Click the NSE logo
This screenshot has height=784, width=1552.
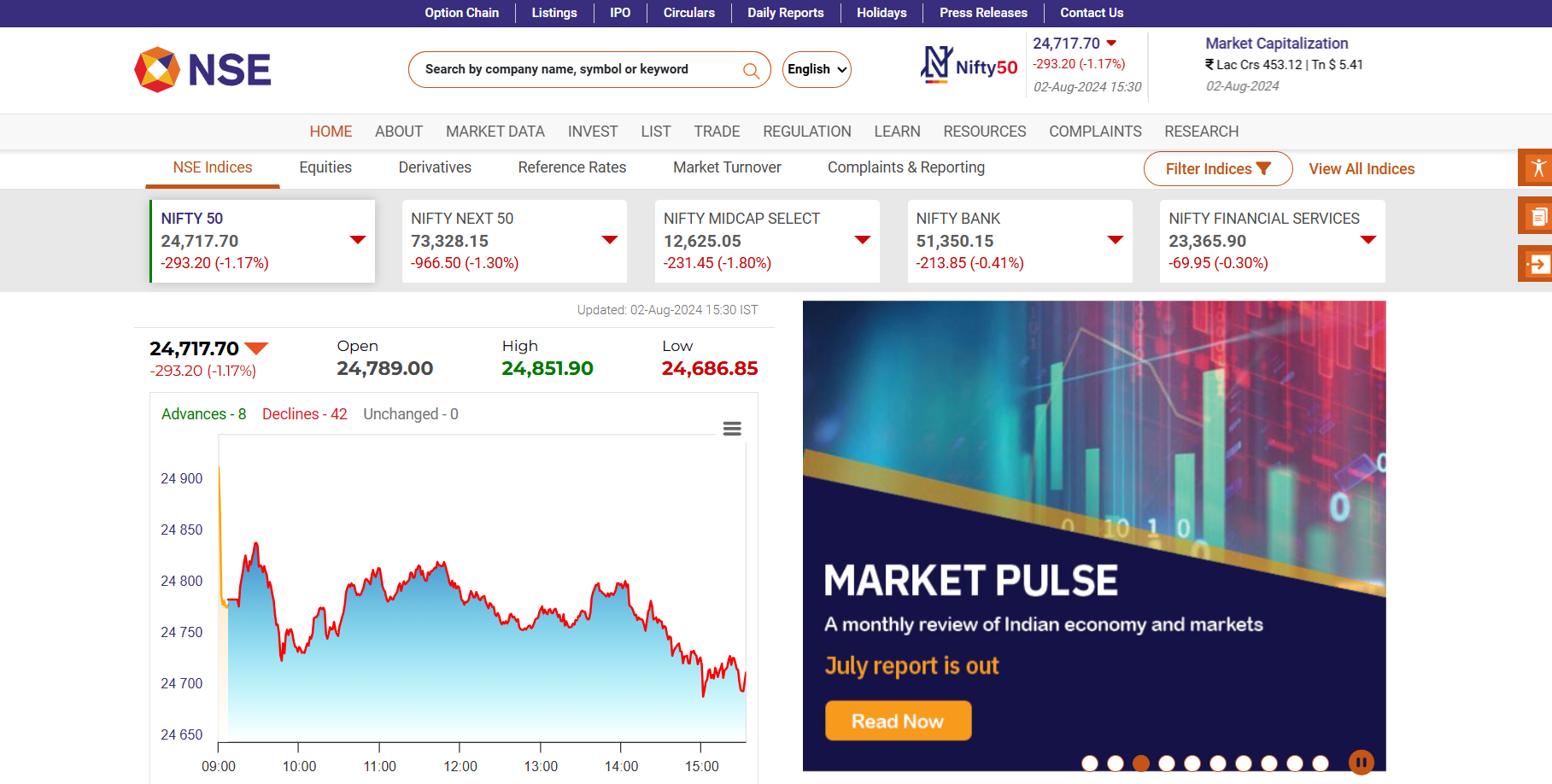(x=202, y=69)
